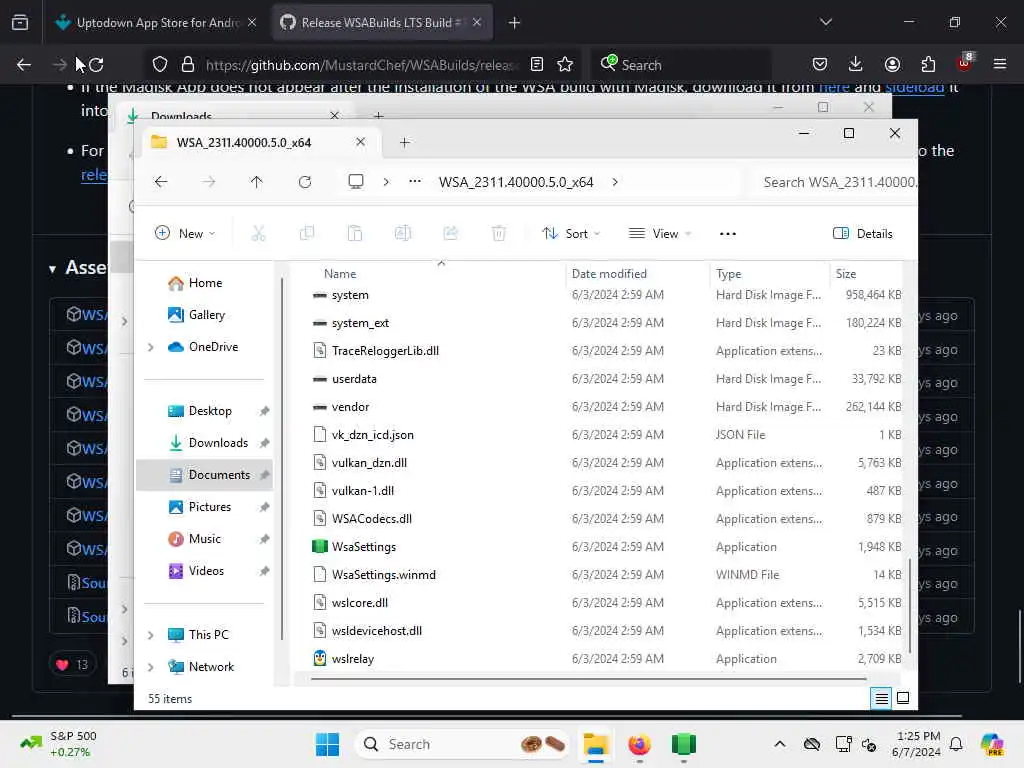
Task: Switch to large thumbnails view layout
Action: [x=903, y=698]
